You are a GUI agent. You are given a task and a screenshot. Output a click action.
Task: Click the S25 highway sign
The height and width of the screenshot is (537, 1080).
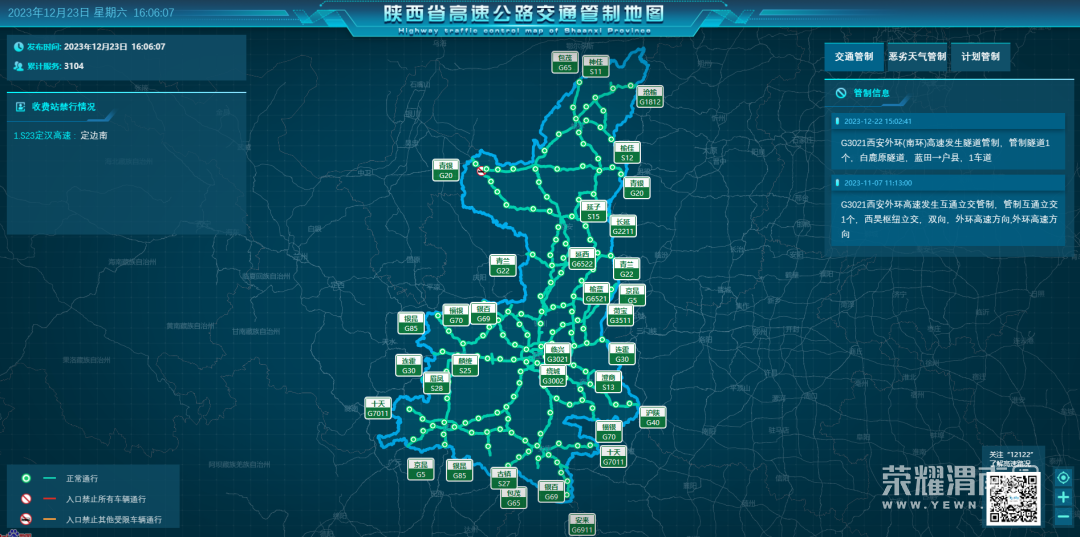pos(466,366)
